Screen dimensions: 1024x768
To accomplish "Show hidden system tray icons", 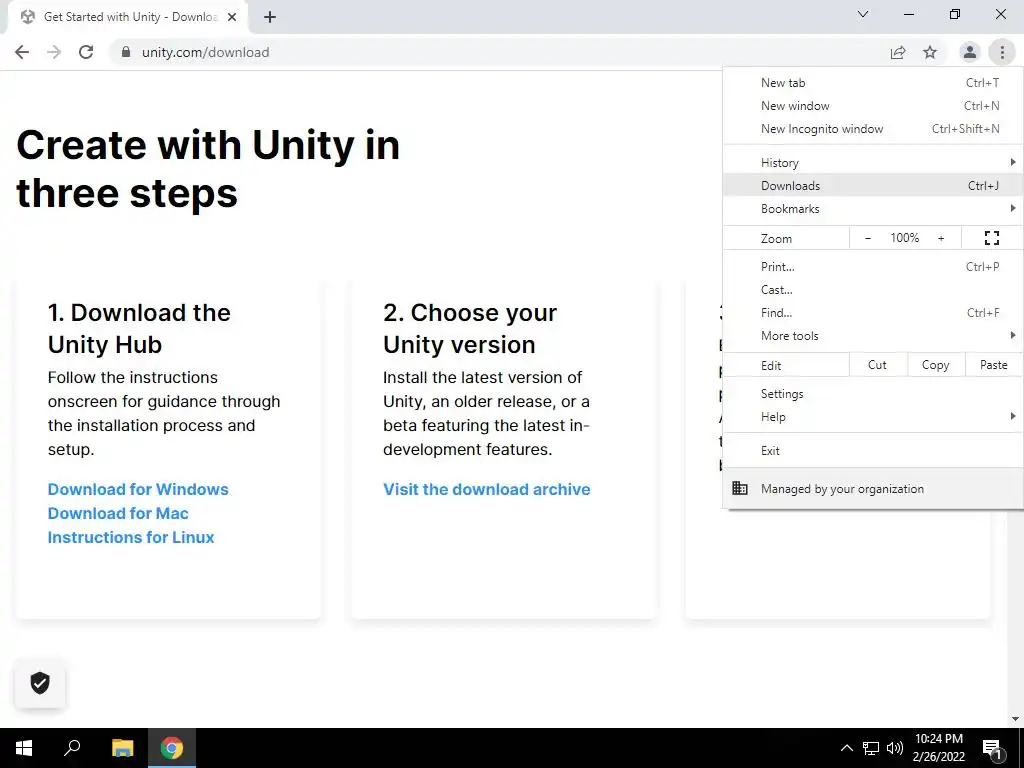I will point(846,748).
